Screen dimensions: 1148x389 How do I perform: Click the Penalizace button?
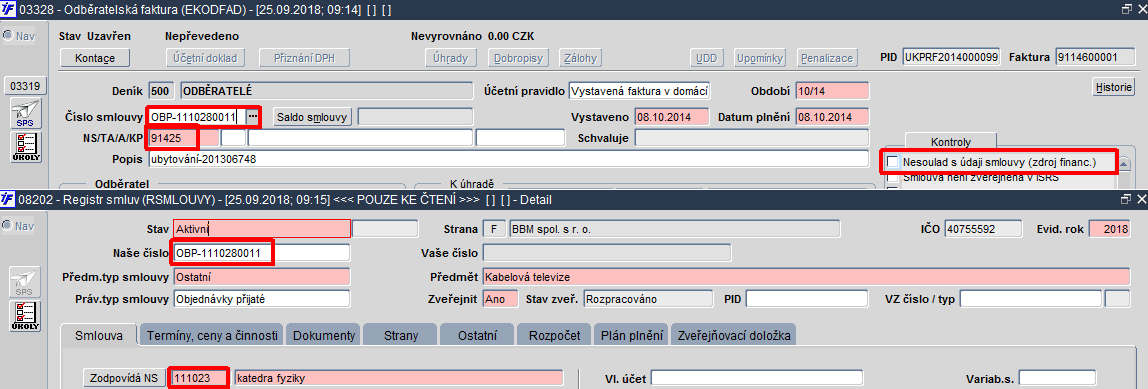coord(827,57)
